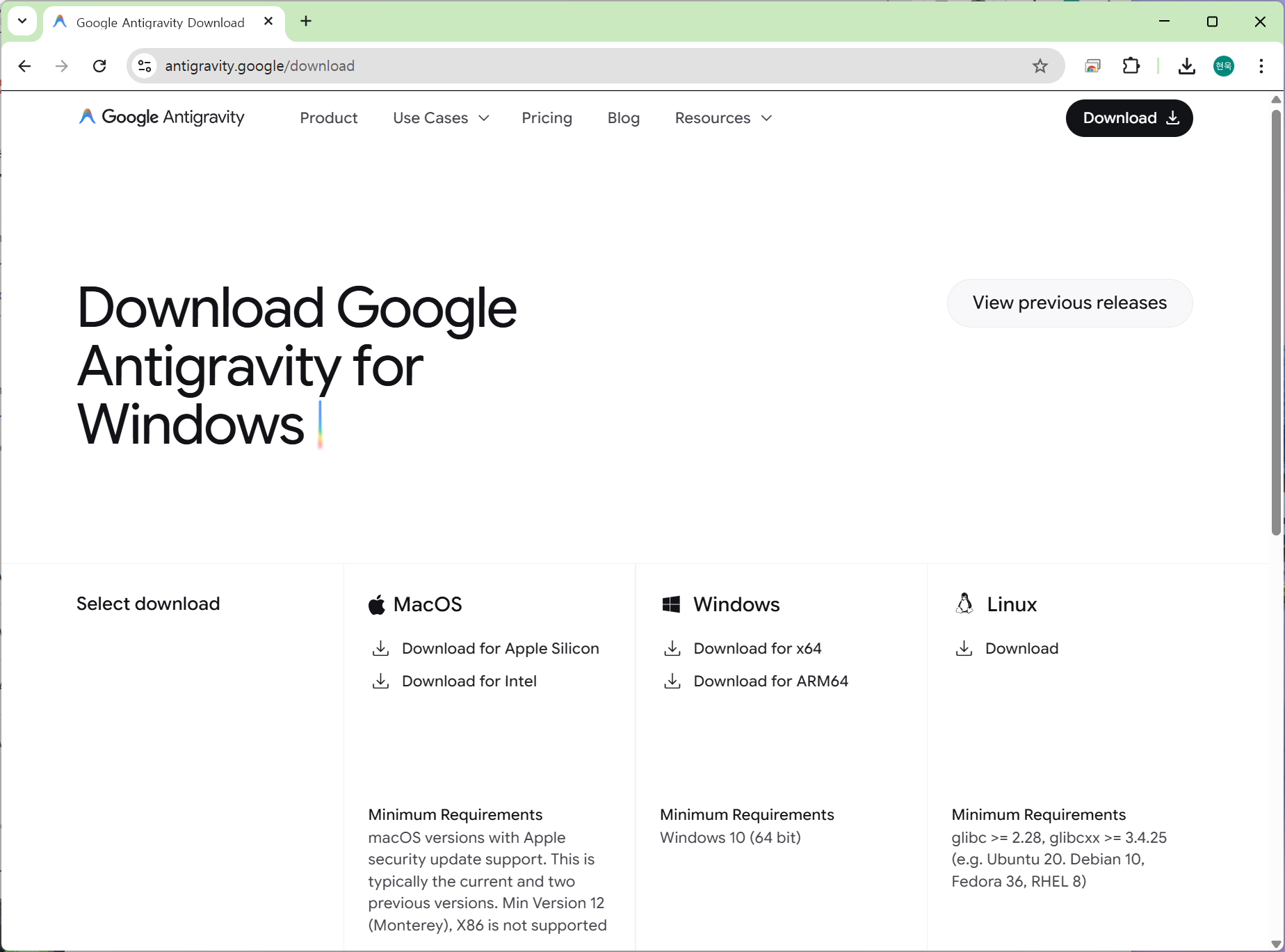Open Chrome downloads tray
The image size is (1285, 952).
pos(1187,66)
